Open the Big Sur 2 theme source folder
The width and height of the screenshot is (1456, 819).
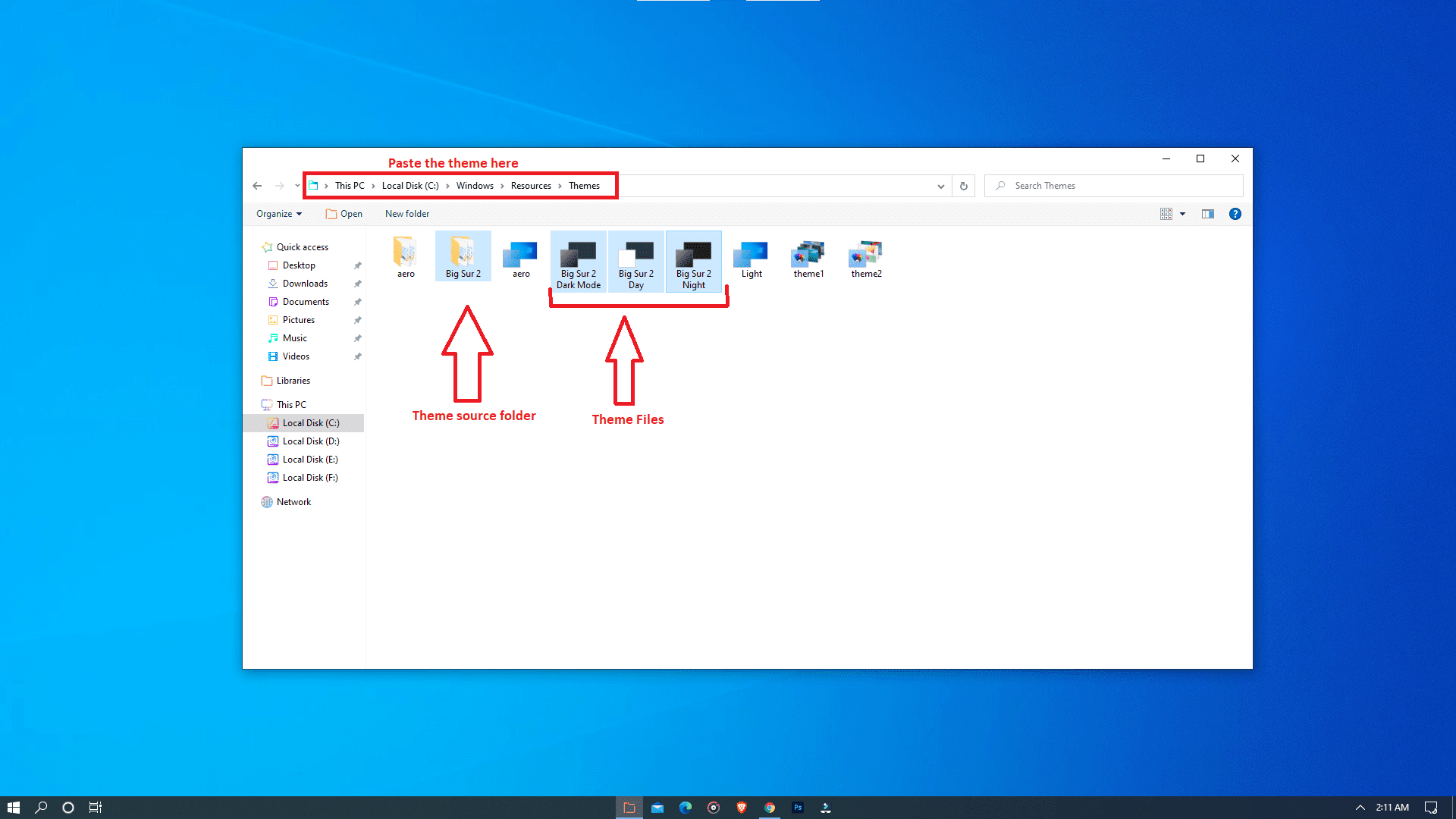point(463,256)
